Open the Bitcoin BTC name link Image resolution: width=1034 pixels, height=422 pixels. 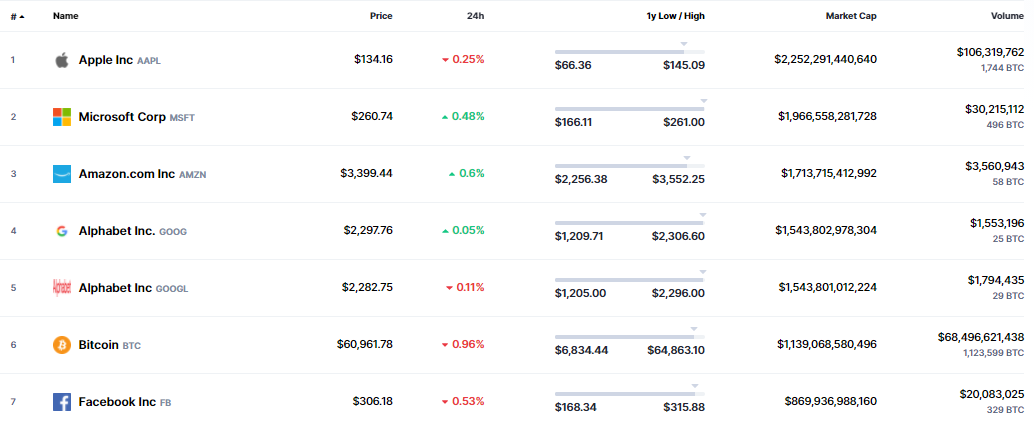click(110, 345)
